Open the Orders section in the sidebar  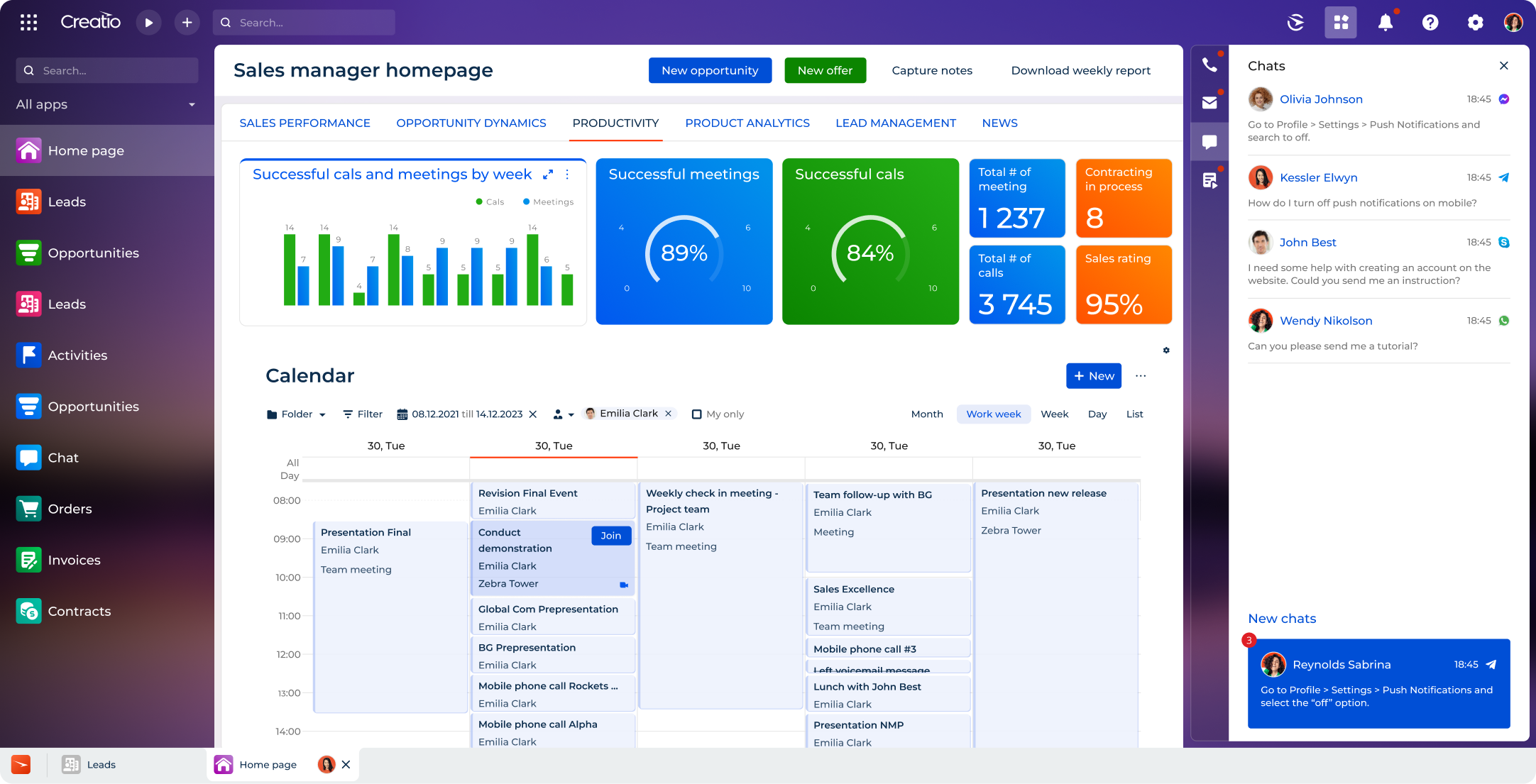pyautogui.click(x=70, y=509)
